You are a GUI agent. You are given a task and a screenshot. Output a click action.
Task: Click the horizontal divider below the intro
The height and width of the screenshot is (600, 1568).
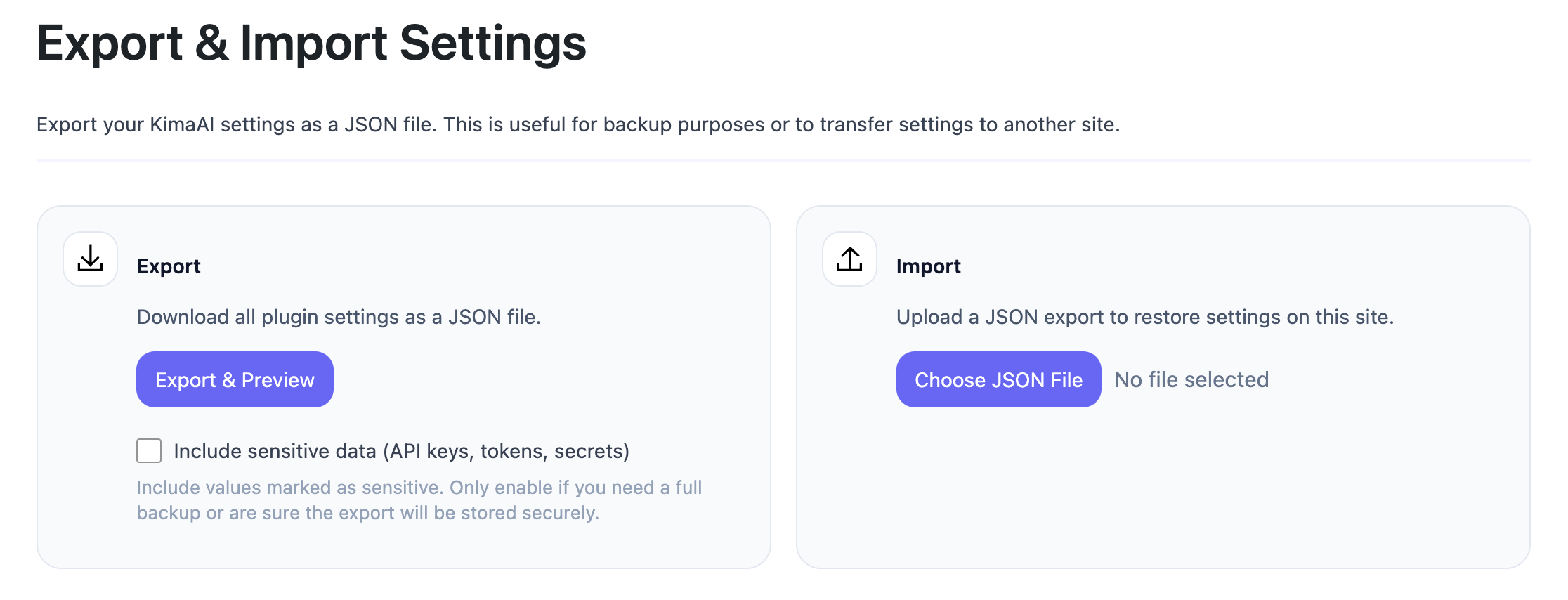point(783,160)
